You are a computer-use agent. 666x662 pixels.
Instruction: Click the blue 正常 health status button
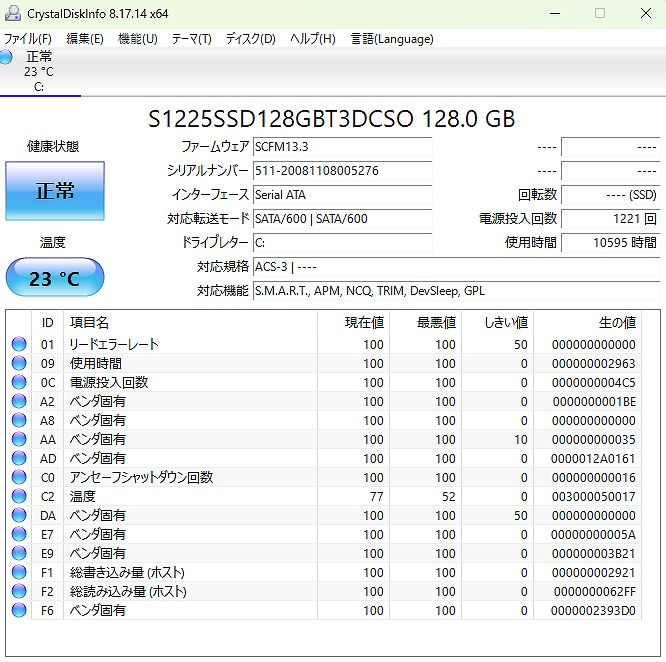click(55, 191)
